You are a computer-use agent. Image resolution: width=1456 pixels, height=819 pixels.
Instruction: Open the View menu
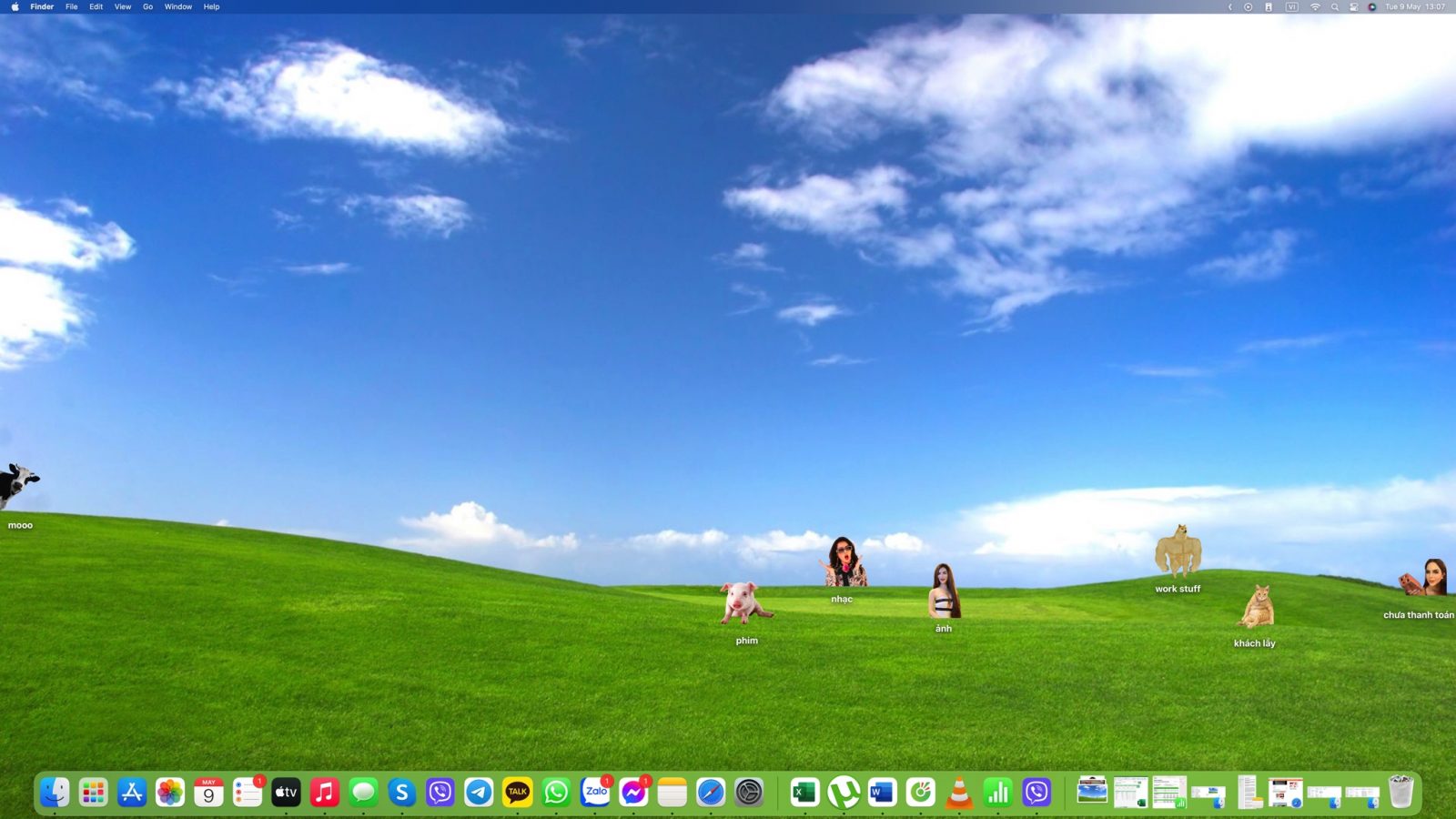(x=122, y=7)
